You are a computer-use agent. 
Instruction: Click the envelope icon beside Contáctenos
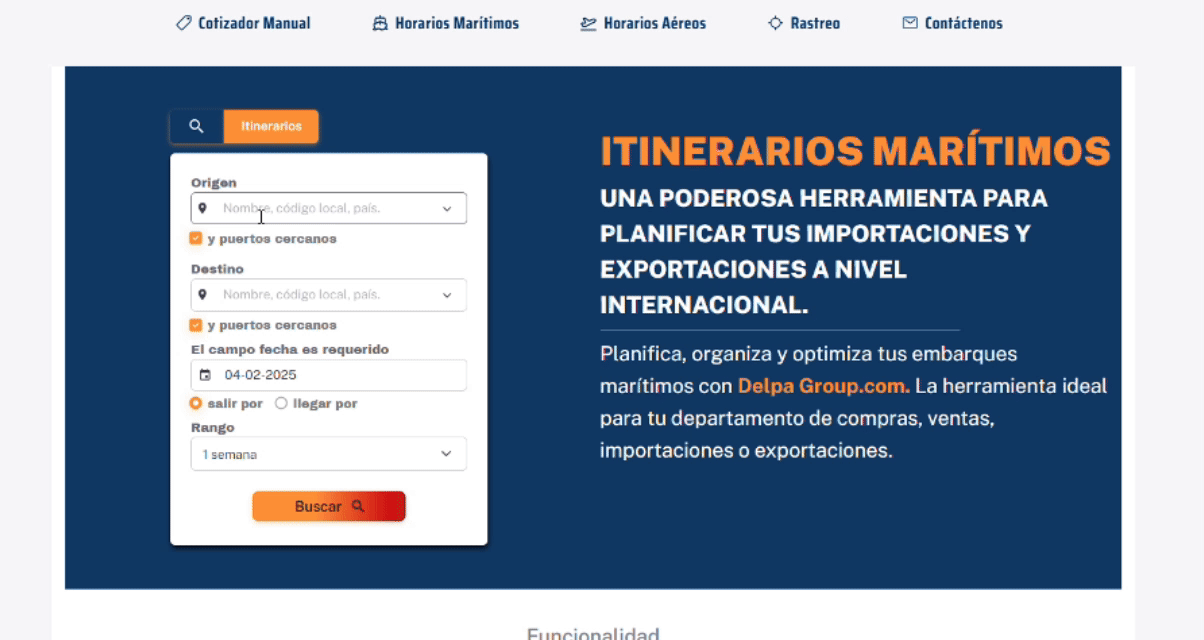[x=910, y=23]
